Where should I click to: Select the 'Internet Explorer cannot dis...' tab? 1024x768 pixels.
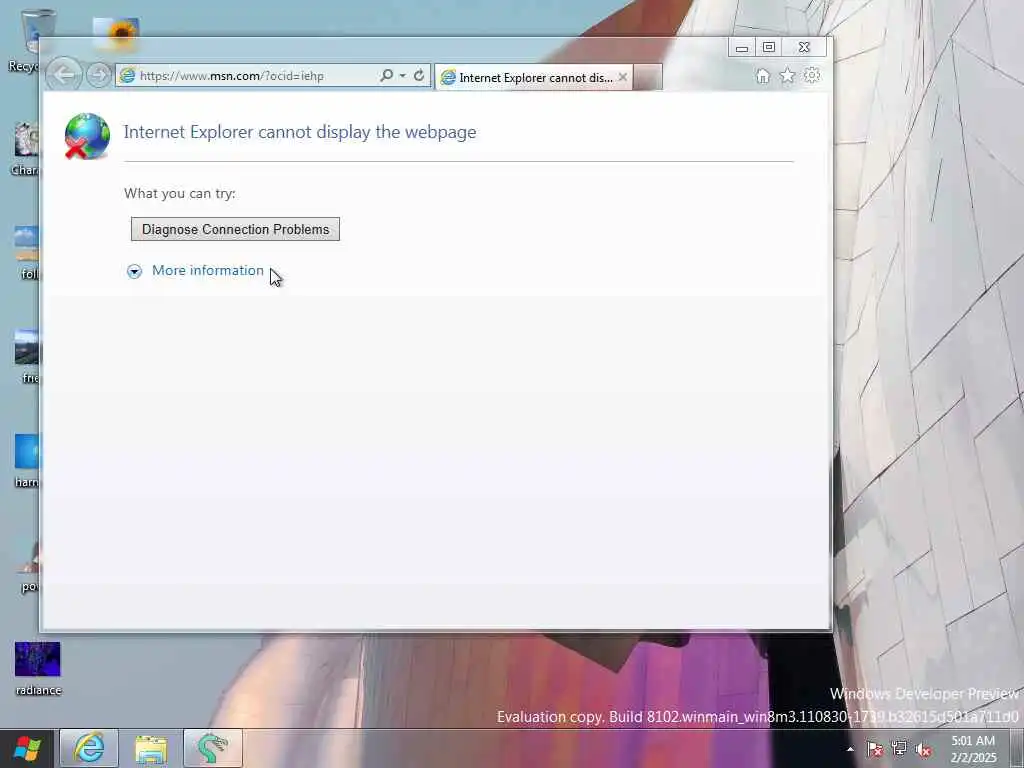[x=534, y=78]
